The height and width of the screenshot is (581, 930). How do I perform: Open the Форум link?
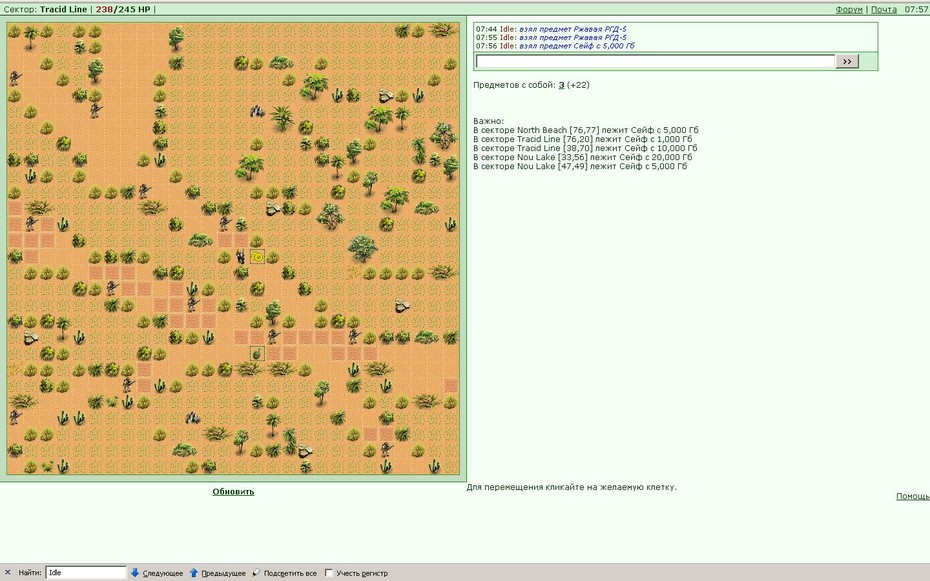click(x=849, y=9)
